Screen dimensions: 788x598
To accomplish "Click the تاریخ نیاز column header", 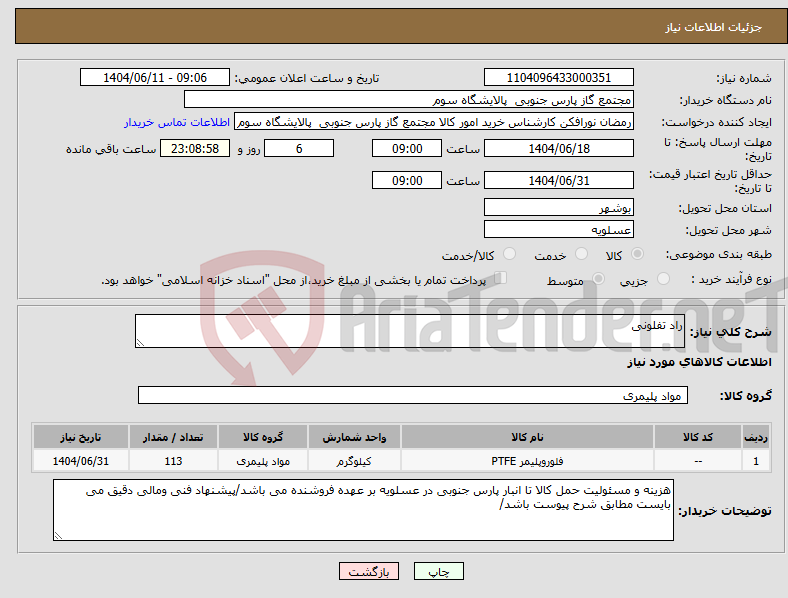I will pos(80,437).
